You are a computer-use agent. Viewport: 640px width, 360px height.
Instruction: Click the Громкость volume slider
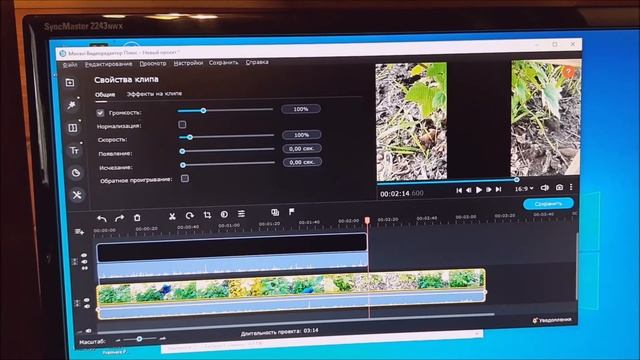pos(225,110)
